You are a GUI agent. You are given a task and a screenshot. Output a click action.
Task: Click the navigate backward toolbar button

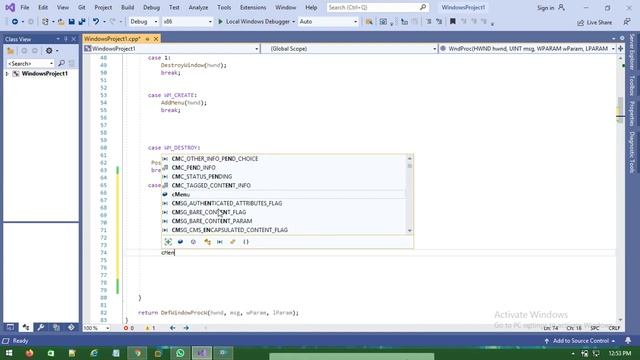(x=15, y=22)
